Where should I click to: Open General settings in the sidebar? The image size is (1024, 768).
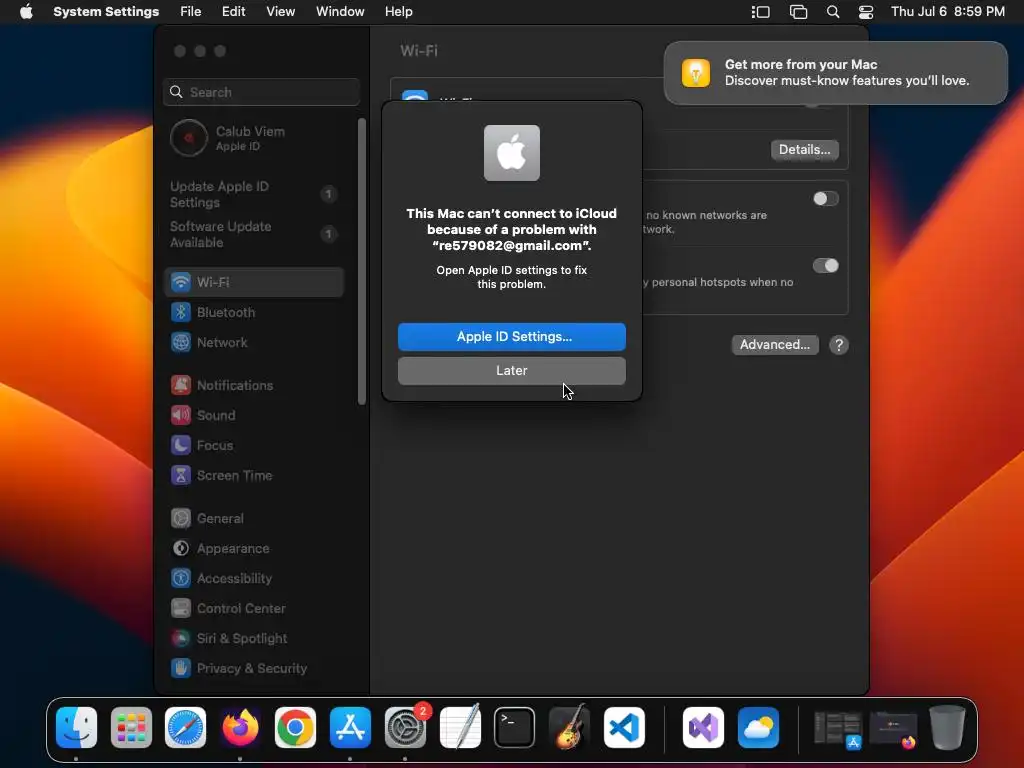[x=254, y=519]
